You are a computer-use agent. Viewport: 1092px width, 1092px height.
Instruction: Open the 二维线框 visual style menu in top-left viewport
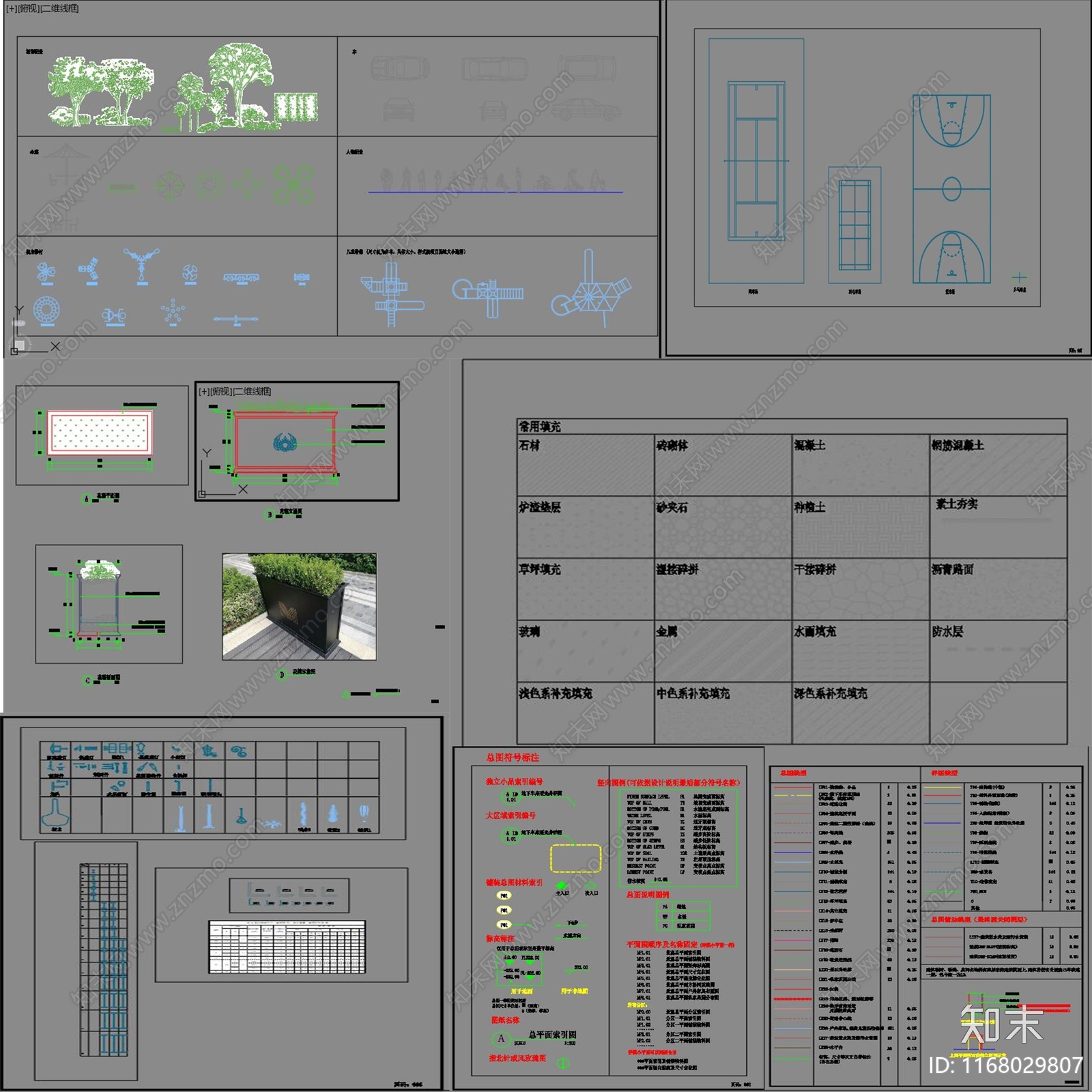(60, 8)
